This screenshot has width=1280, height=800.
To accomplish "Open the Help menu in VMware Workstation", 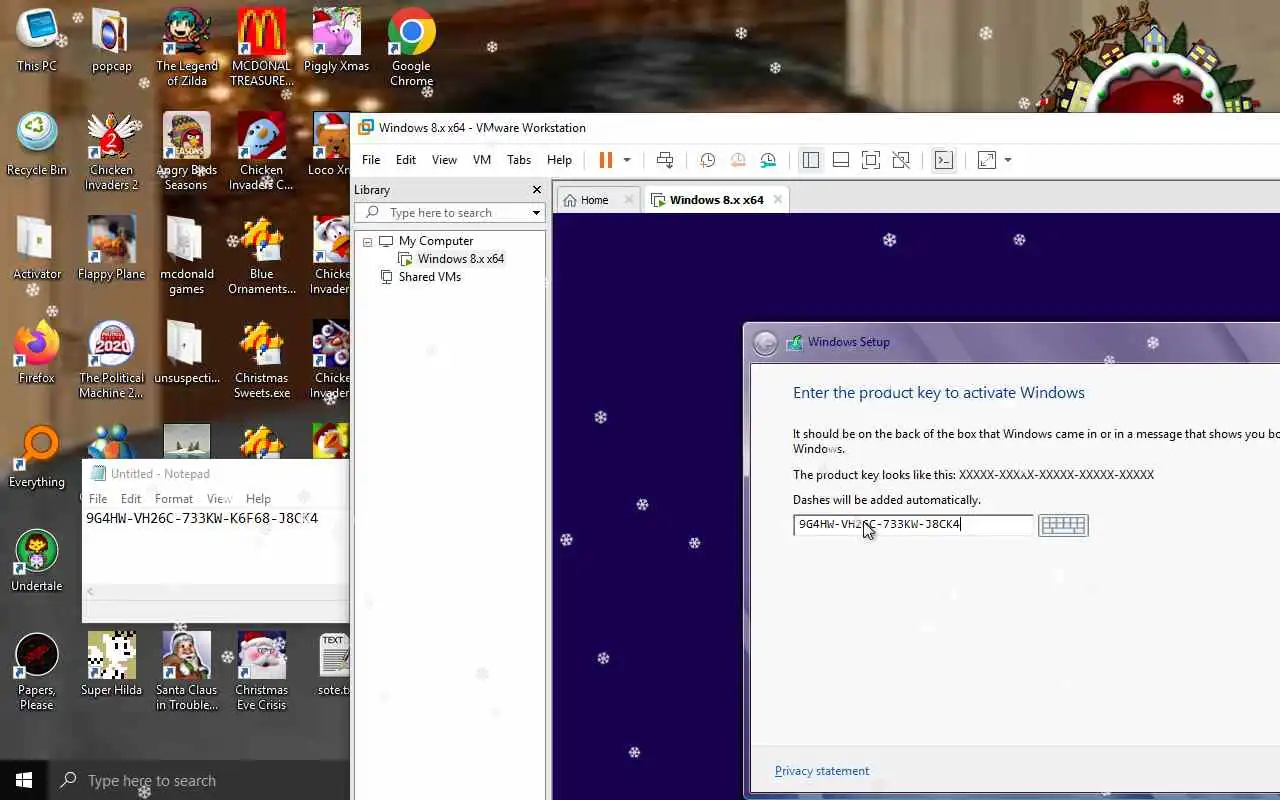I will [559, 160].
